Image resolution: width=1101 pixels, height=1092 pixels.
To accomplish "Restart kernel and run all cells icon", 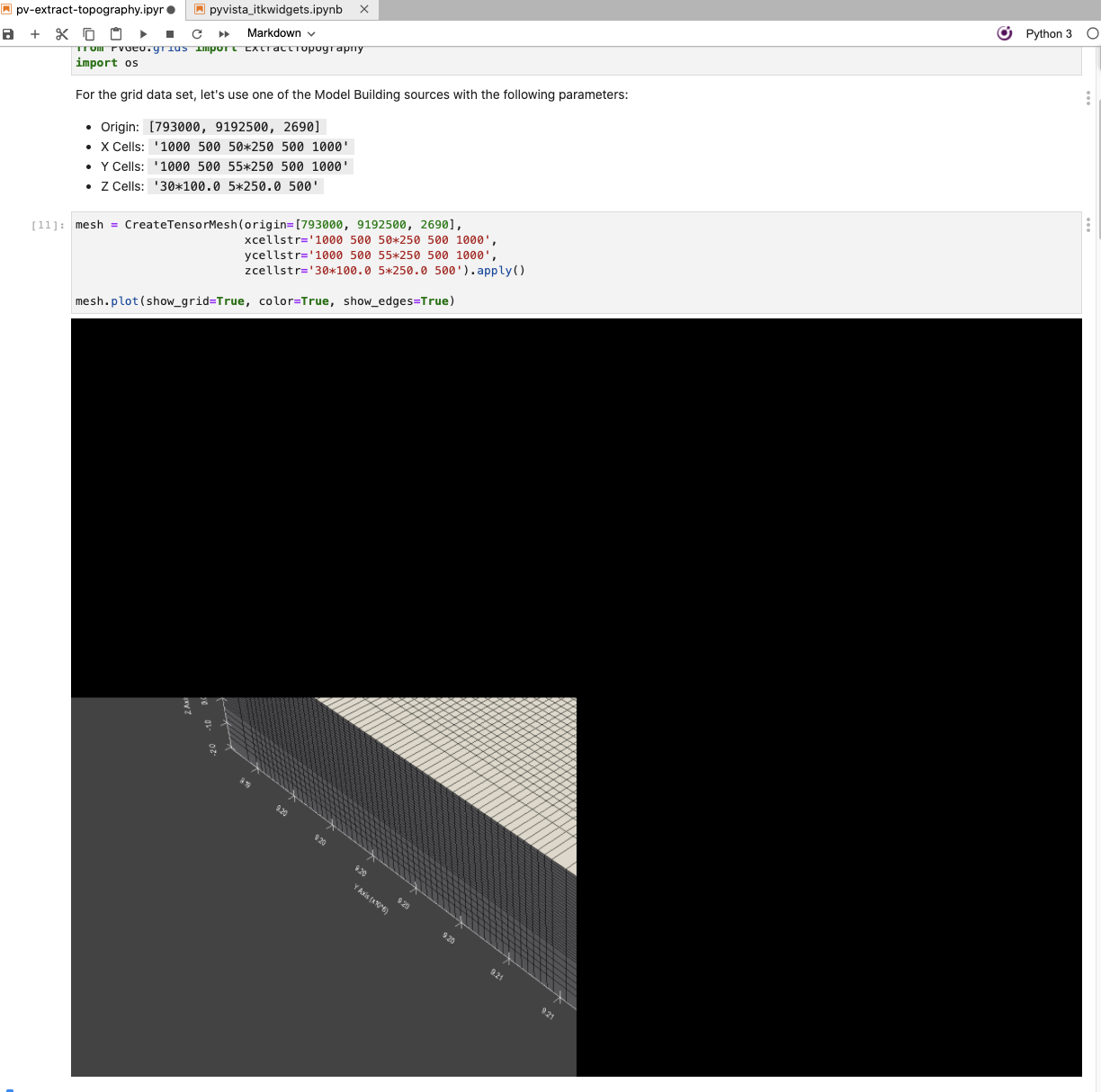I will point(224,34).
